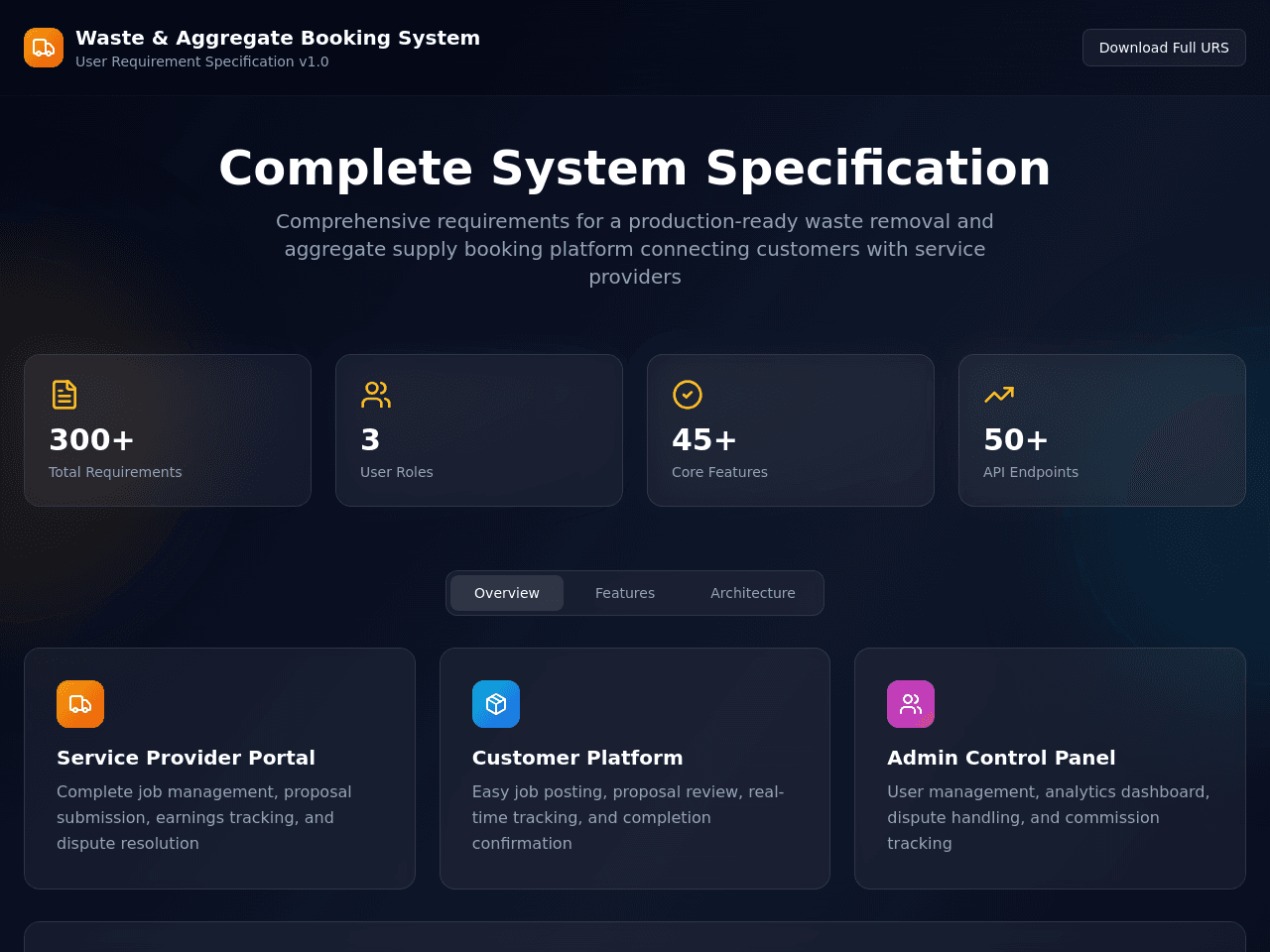Click the Customer Platform package icon
The image size is (1270, 952).
click(x=496, y=704)
